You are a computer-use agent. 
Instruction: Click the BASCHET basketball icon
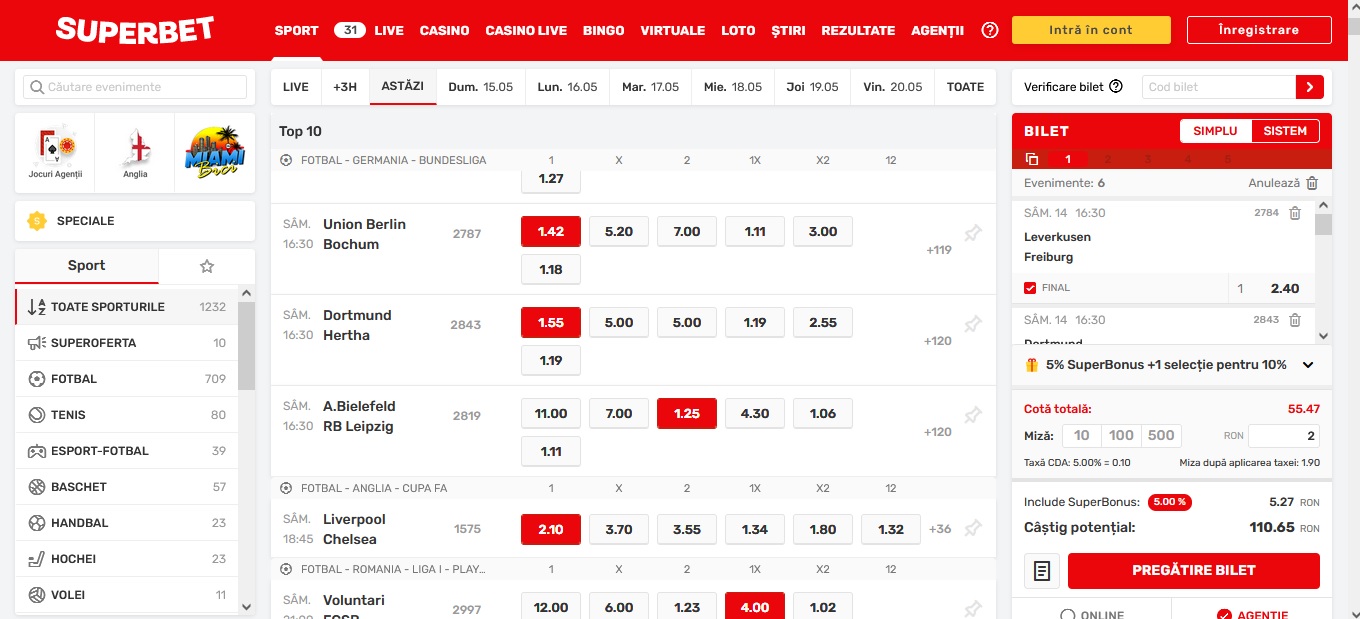(x=37, y=487)
